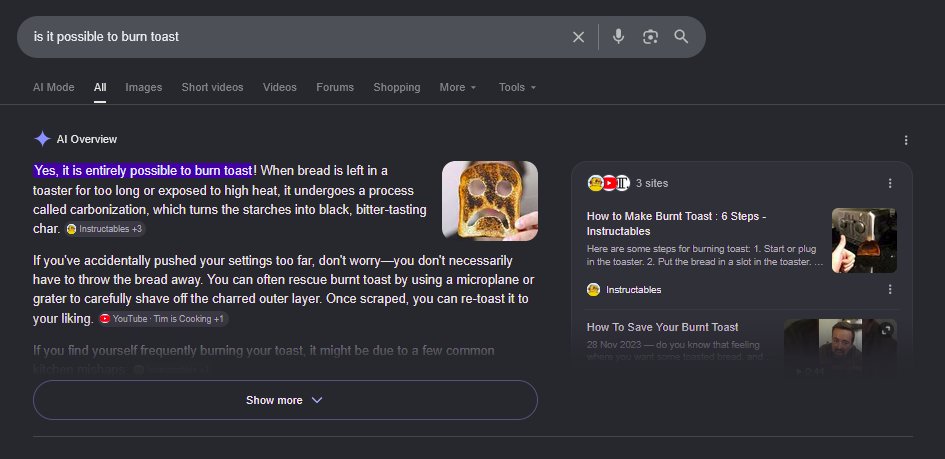Click the 'YouTube · Tim is Cooking +1' citation chip
This screenshot has height=459, width=945.
pos(163,319)
